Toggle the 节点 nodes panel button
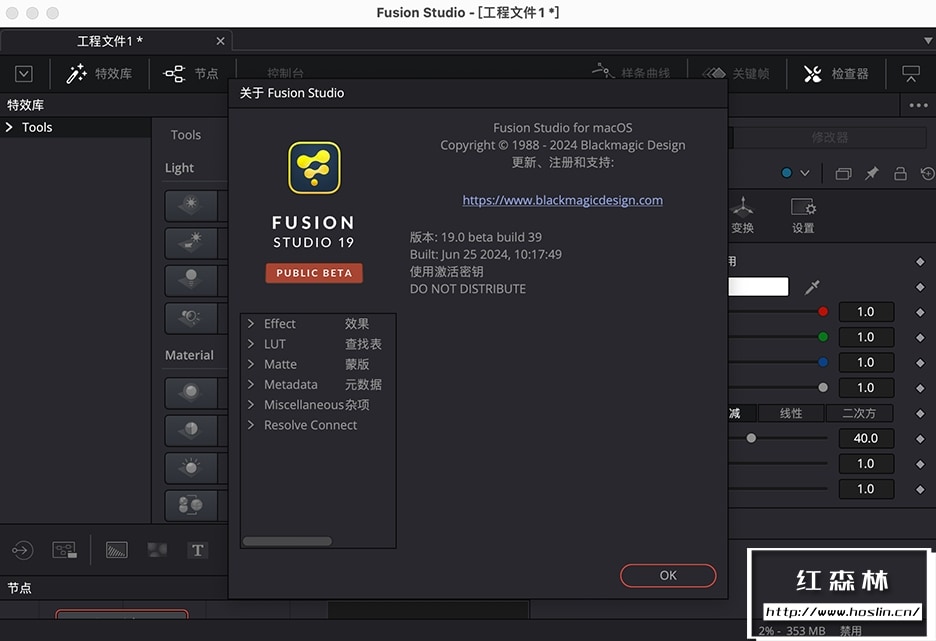This screenshot has height=641, width=936. tap(191, 73)
